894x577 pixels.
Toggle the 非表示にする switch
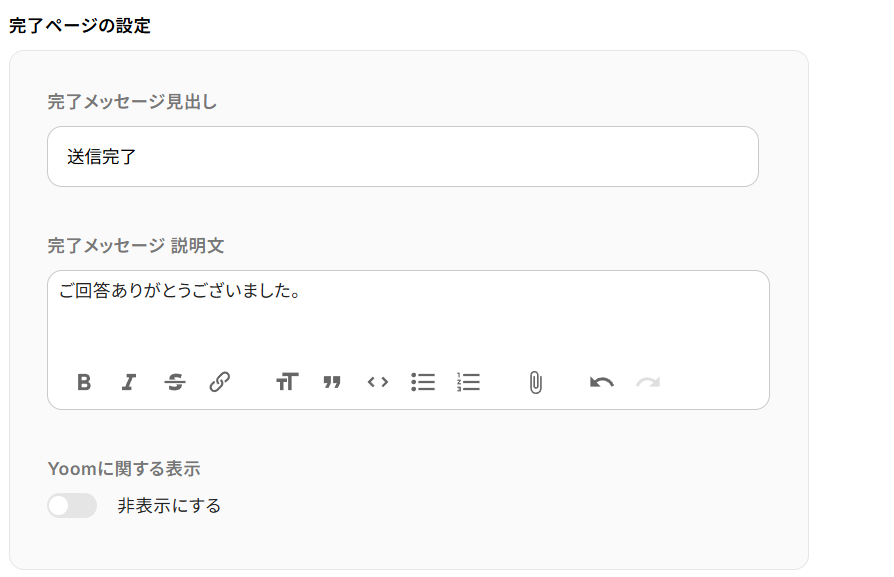72,506
